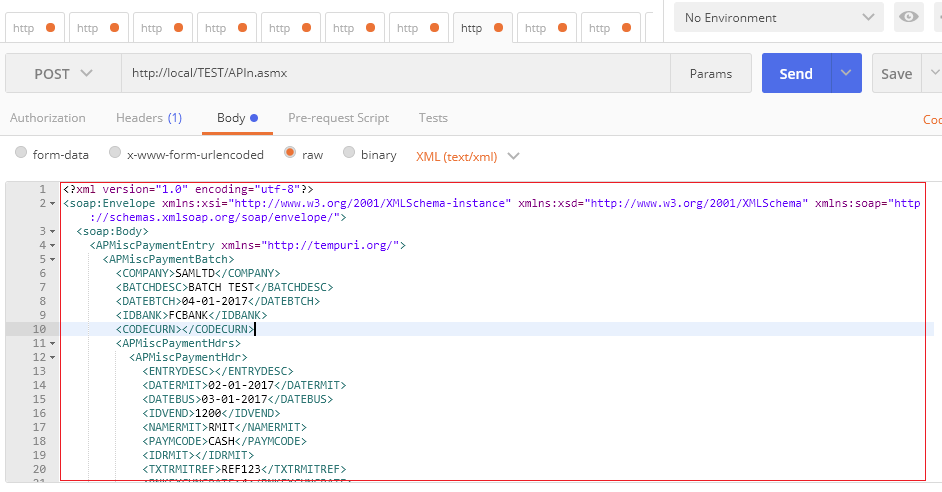Click the DATEBUS value 03-01-2017

click(234, 399)
